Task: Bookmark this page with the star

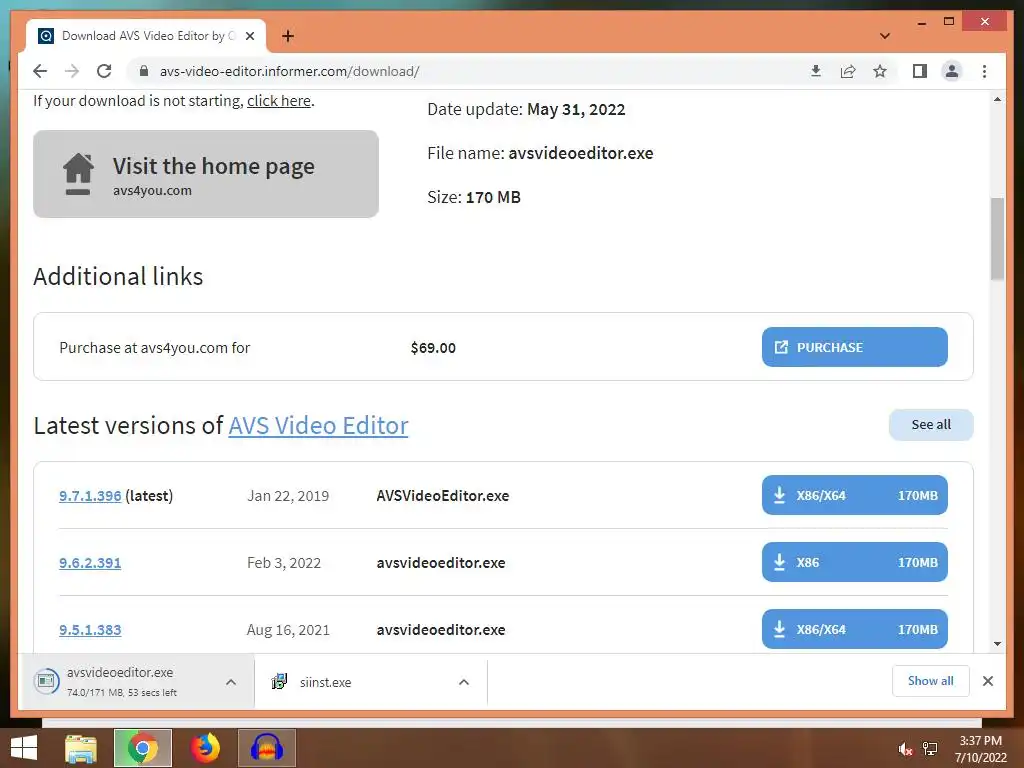Action: click(x=880, y=71)
